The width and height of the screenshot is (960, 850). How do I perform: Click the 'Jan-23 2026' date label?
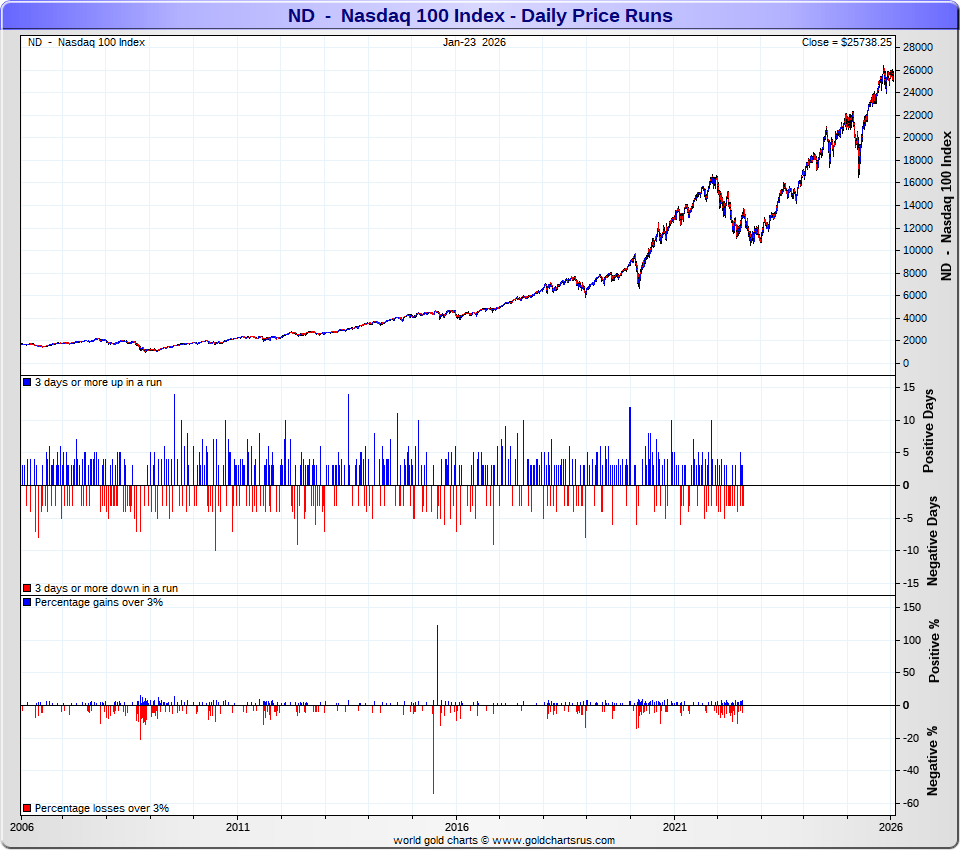click(x=474, y=42)
